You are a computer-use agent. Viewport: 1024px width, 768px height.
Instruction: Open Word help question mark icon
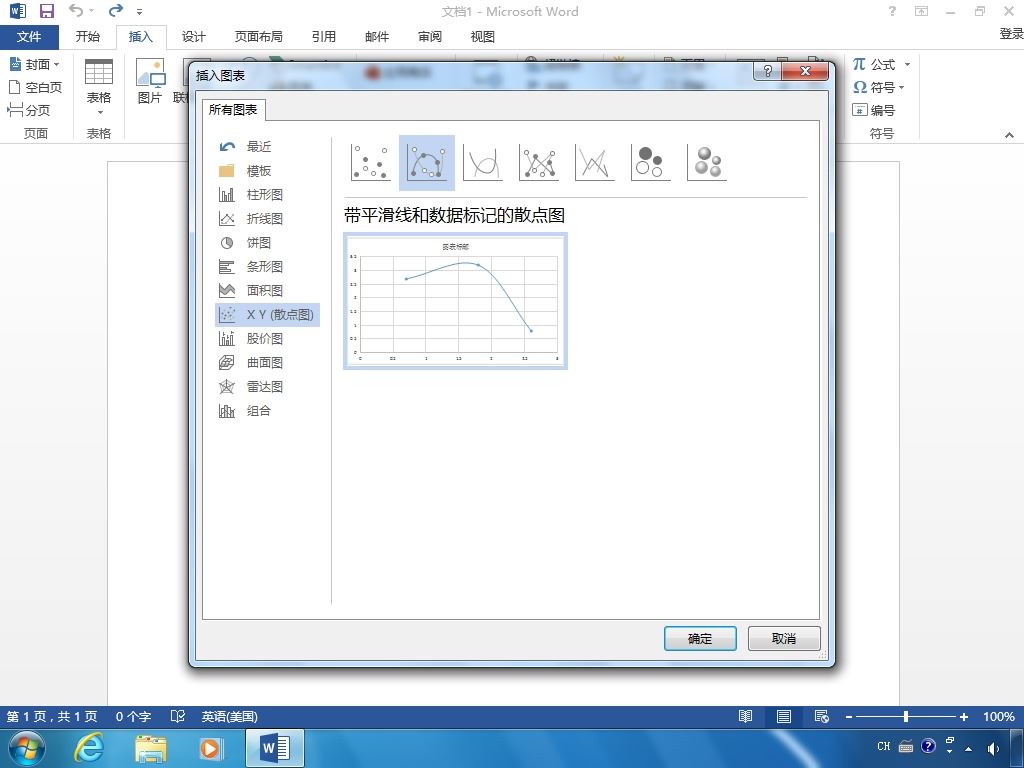point(892,11)
